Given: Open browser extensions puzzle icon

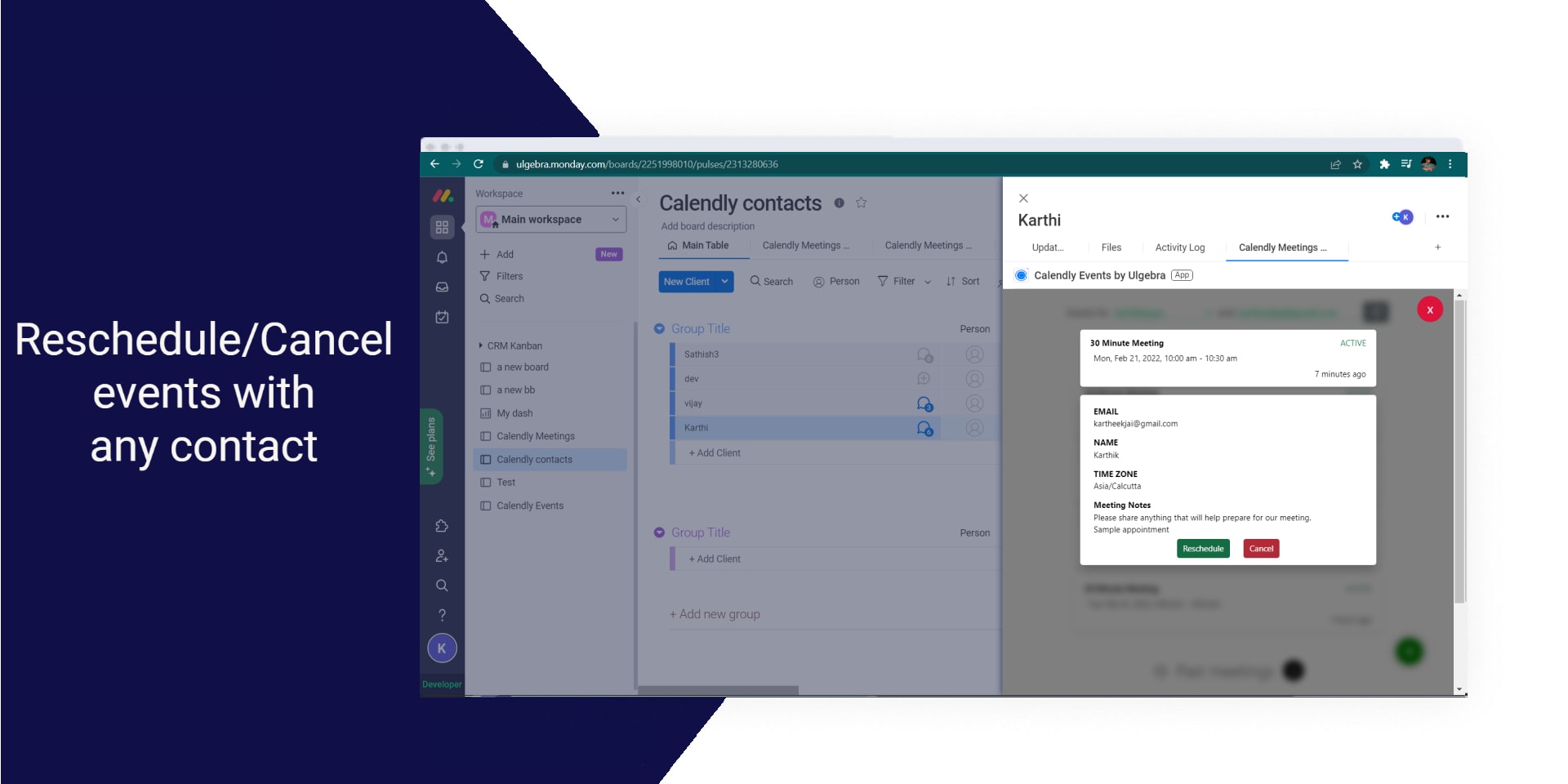Looking at the screenshot, I should tap(1384, 164).
